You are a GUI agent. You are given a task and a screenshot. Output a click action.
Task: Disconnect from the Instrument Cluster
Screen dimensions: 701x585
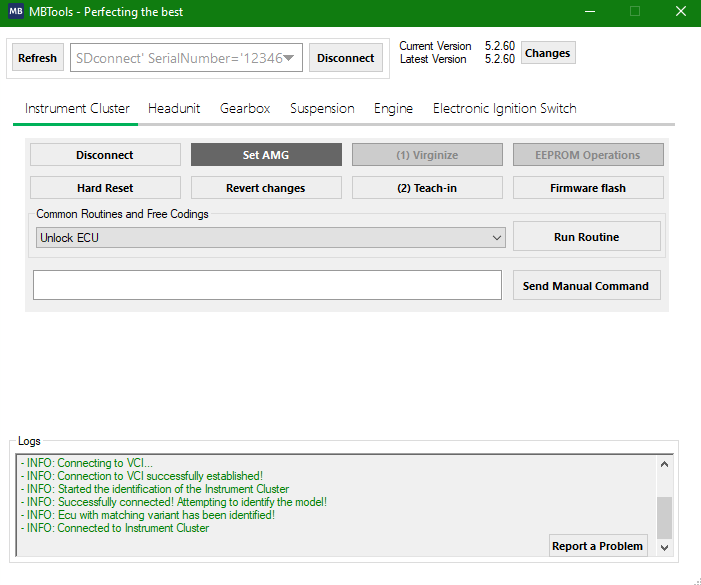pos(105,155)
